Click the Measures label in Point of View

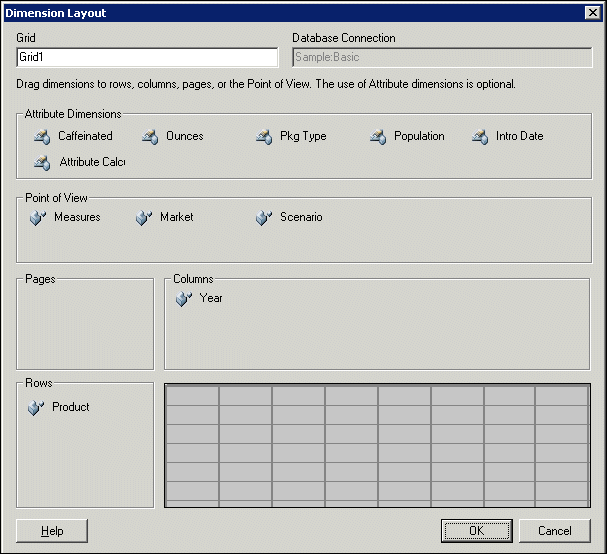click(77, 217)
